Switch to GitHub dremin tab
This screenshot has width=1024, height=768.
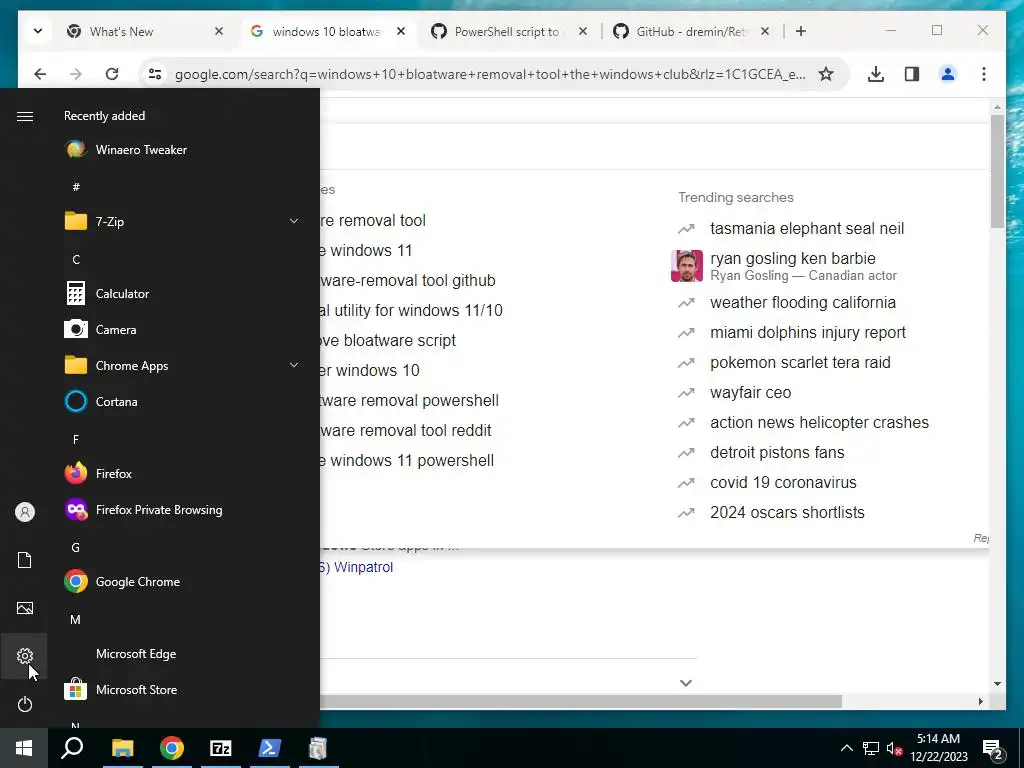point(692,31)
